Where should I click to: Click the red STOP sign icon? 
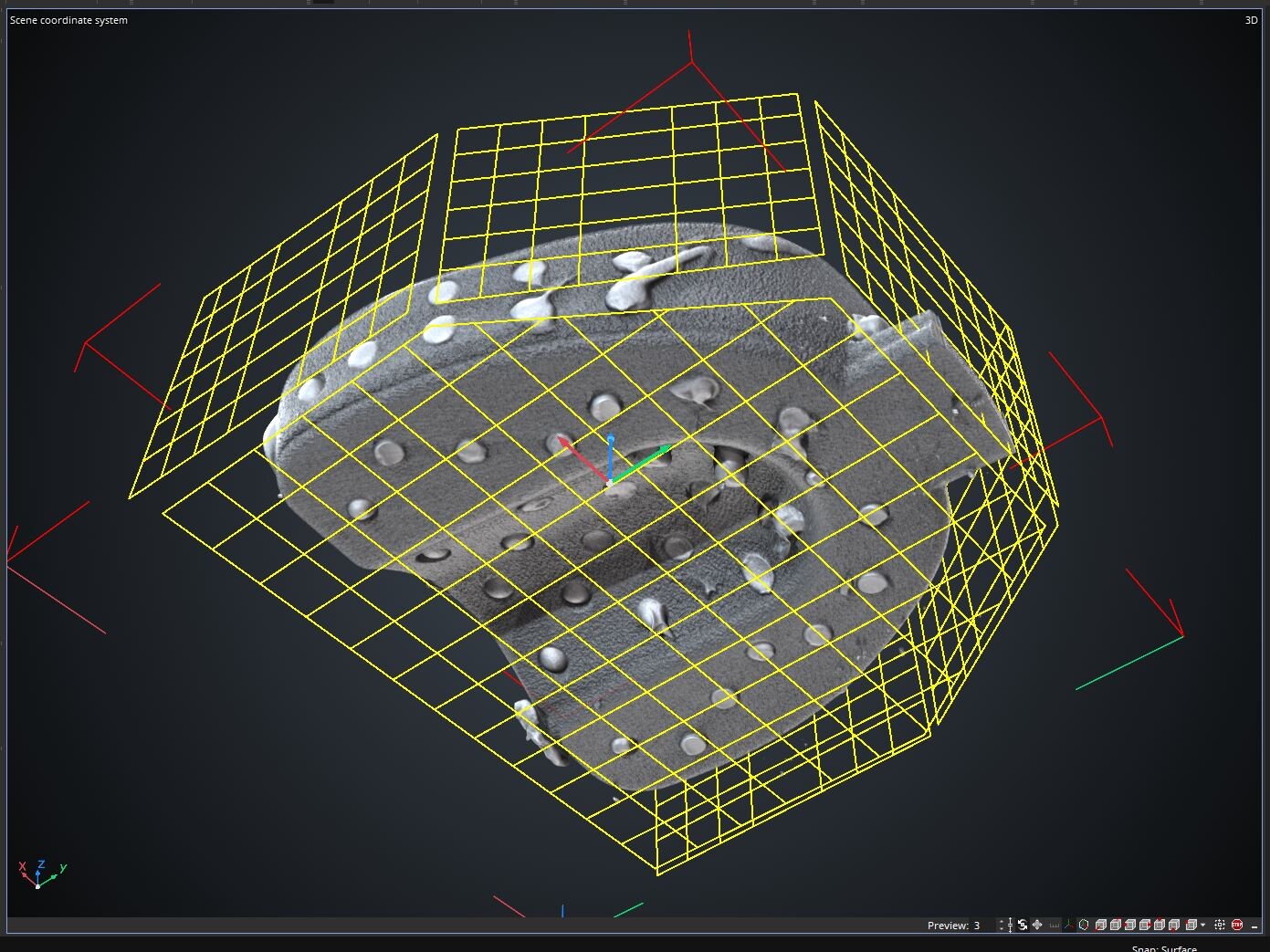point(1237,925)
